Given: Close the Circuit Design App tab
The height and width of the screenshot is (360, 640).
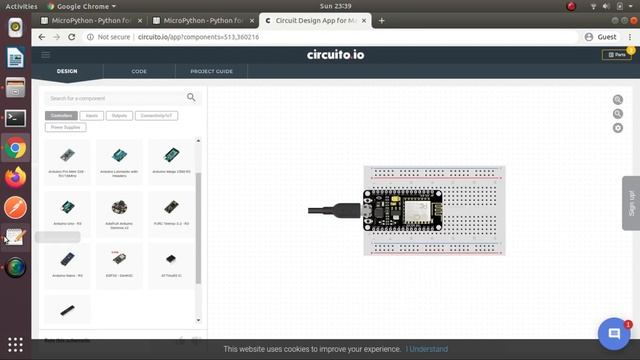Looking at the screenshot, I should 364,20.
